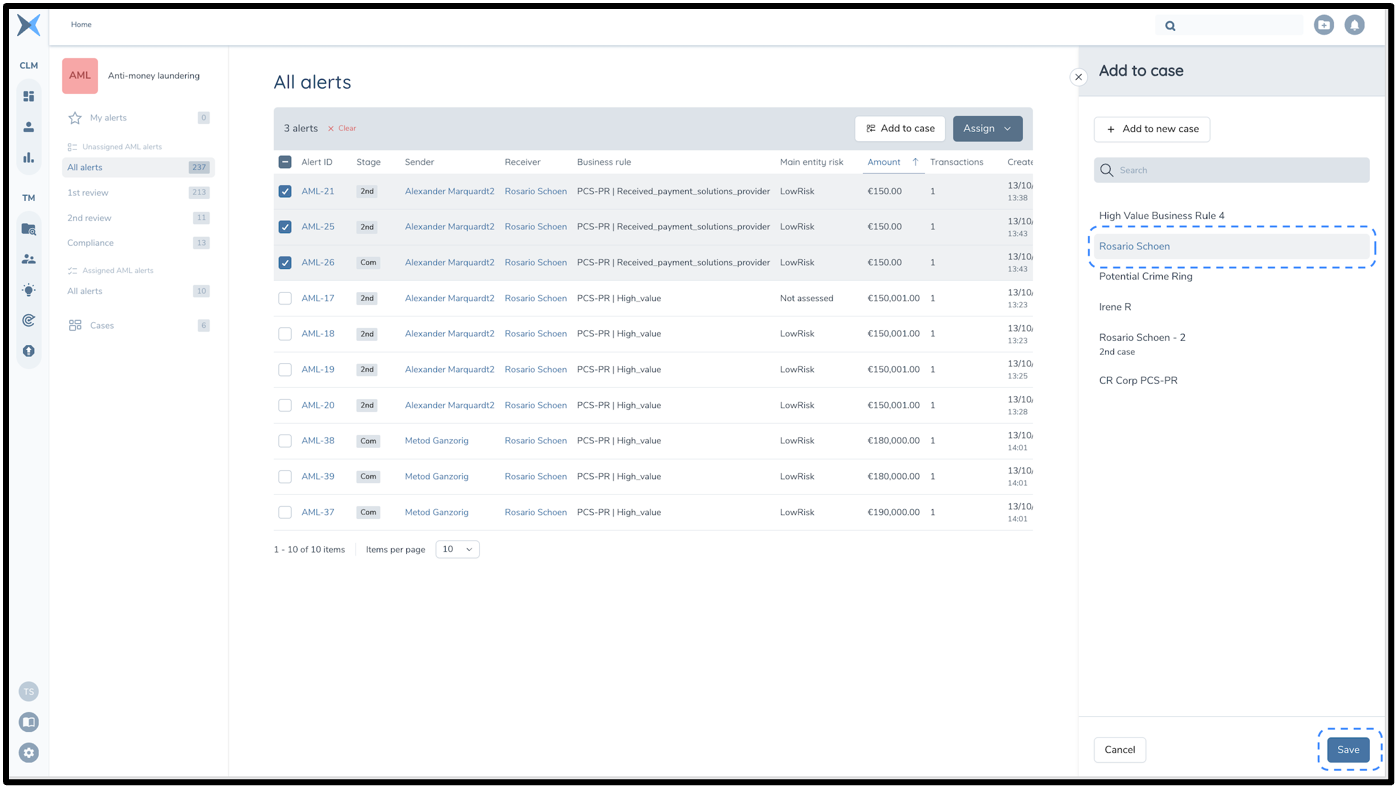The width and height of the screenshot is (1399, 791).
Task: Toggle the select-all header checkbox
Action: (285, 162)
